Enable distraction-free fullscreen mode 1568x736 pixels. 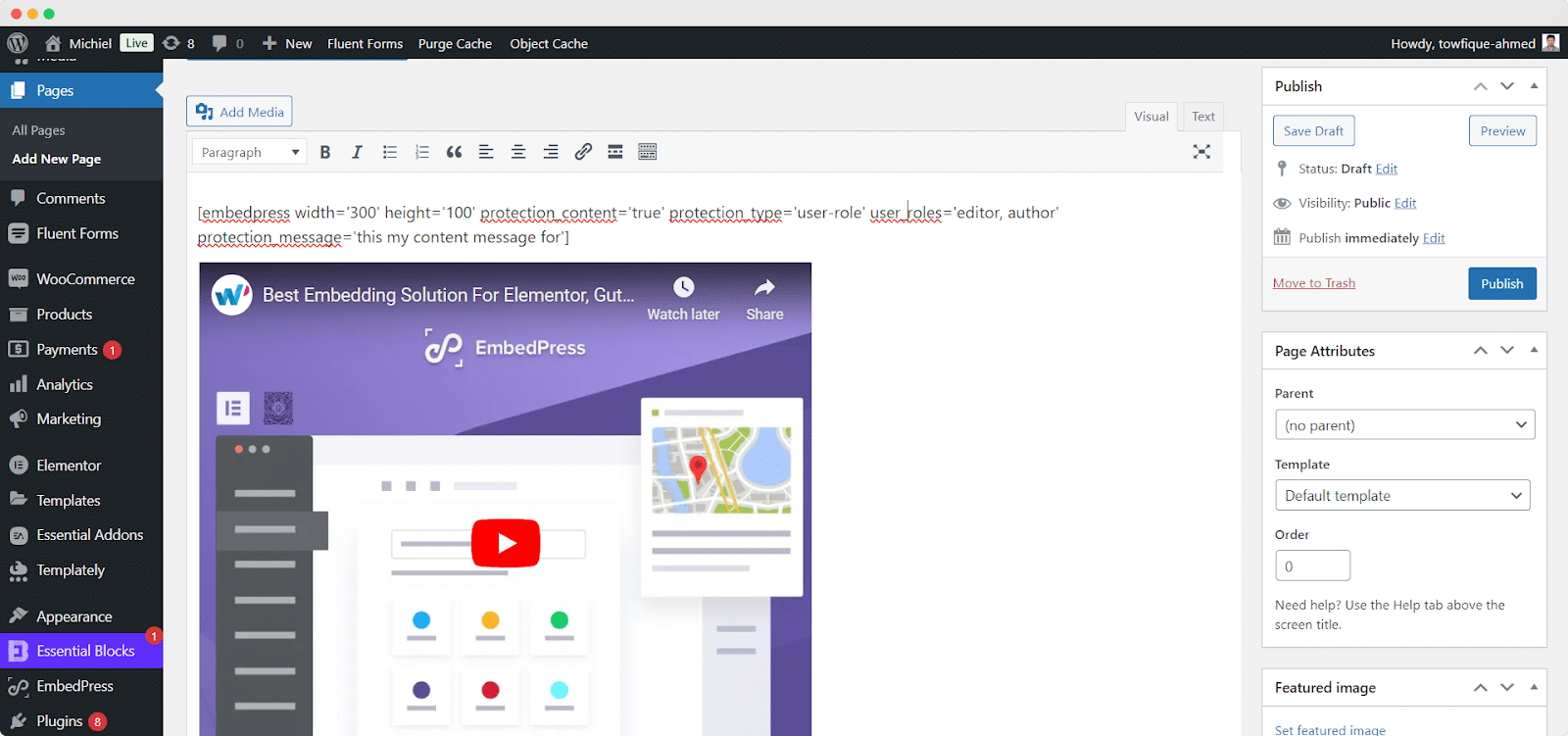tap(1201, 152)
